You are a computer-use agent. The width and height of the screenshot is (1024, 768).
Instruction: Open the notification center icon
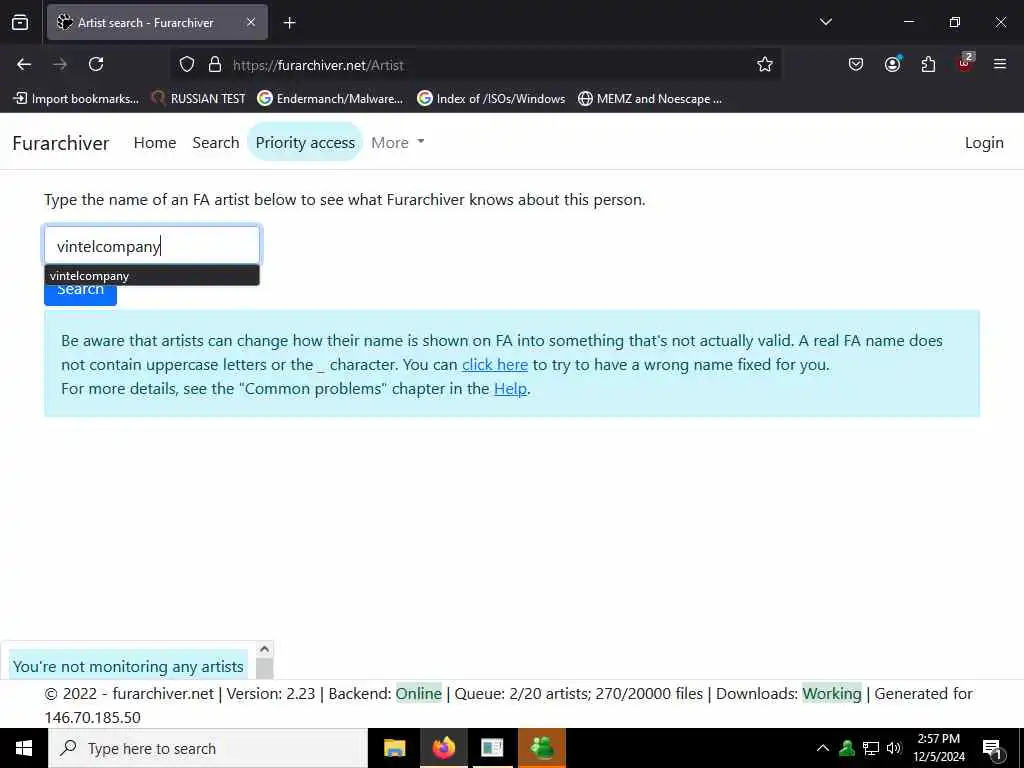(x=992, y=749)
